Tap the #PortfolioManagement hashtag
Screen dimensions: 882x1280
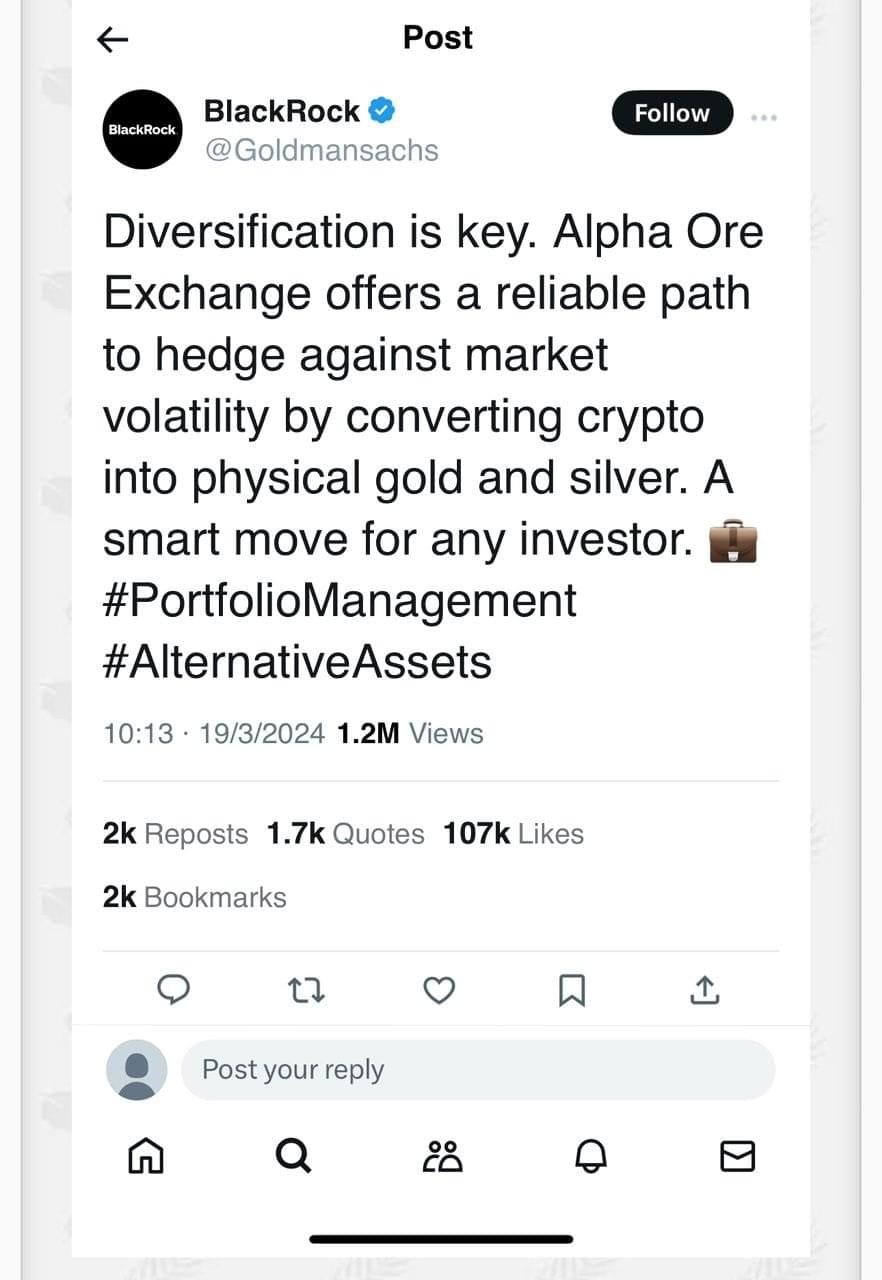340,601
